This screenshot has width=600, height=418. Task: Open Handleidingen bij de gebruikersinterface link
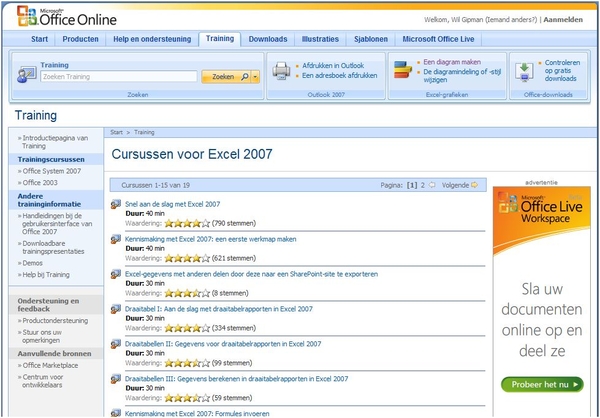57,224
